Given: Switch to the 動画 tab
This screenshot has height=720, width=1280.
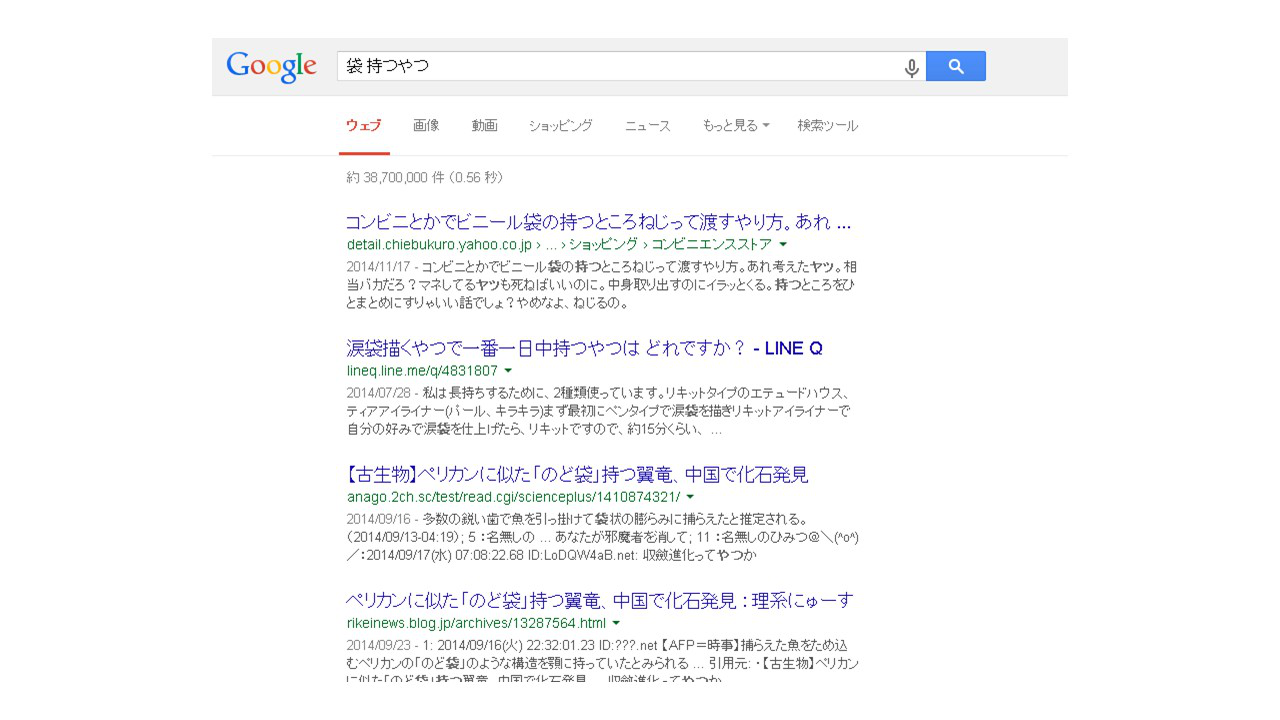Looking at the screenshot, I should [x=485, y=126].
